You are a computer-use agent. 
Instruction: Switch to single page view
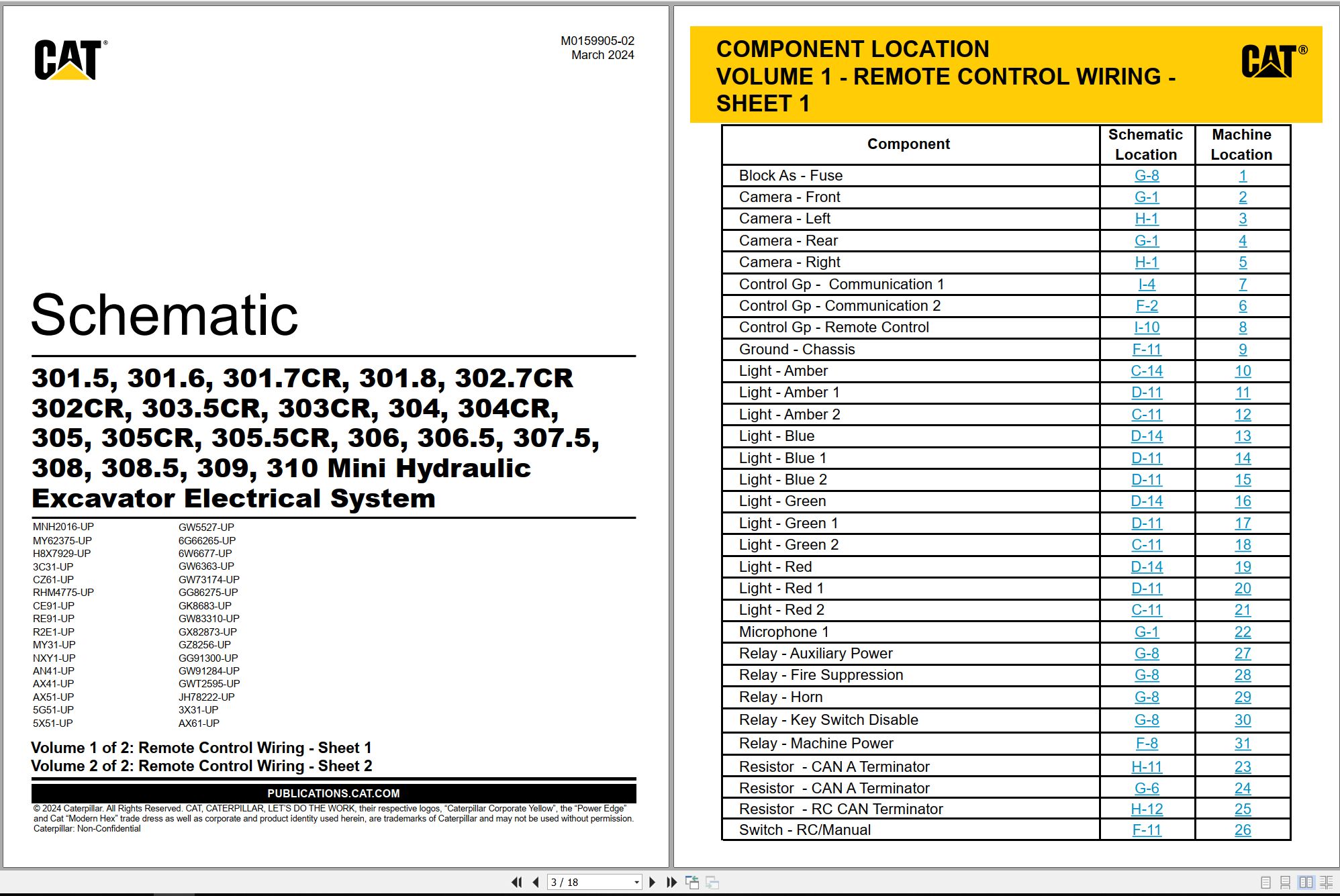point(1265,883)
